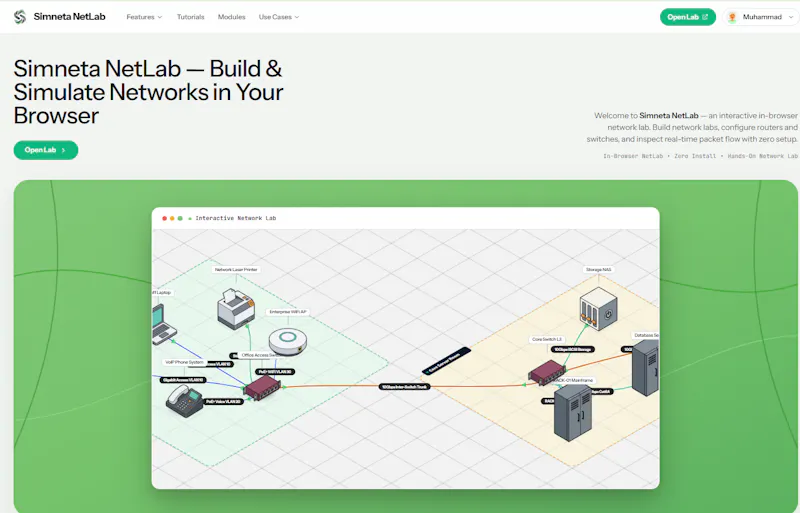The width and height of the screenshot is (800, 513).
Task: Click the VoIP Phone System label
Action: pos(184,362)
